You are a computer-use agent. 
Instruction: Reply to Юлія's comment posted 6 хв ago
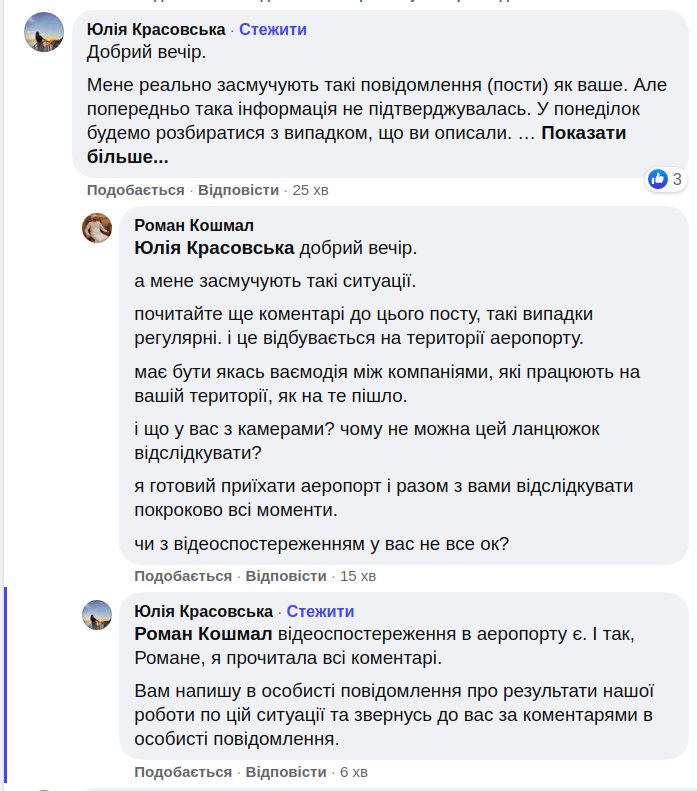[x=286, y=772]
